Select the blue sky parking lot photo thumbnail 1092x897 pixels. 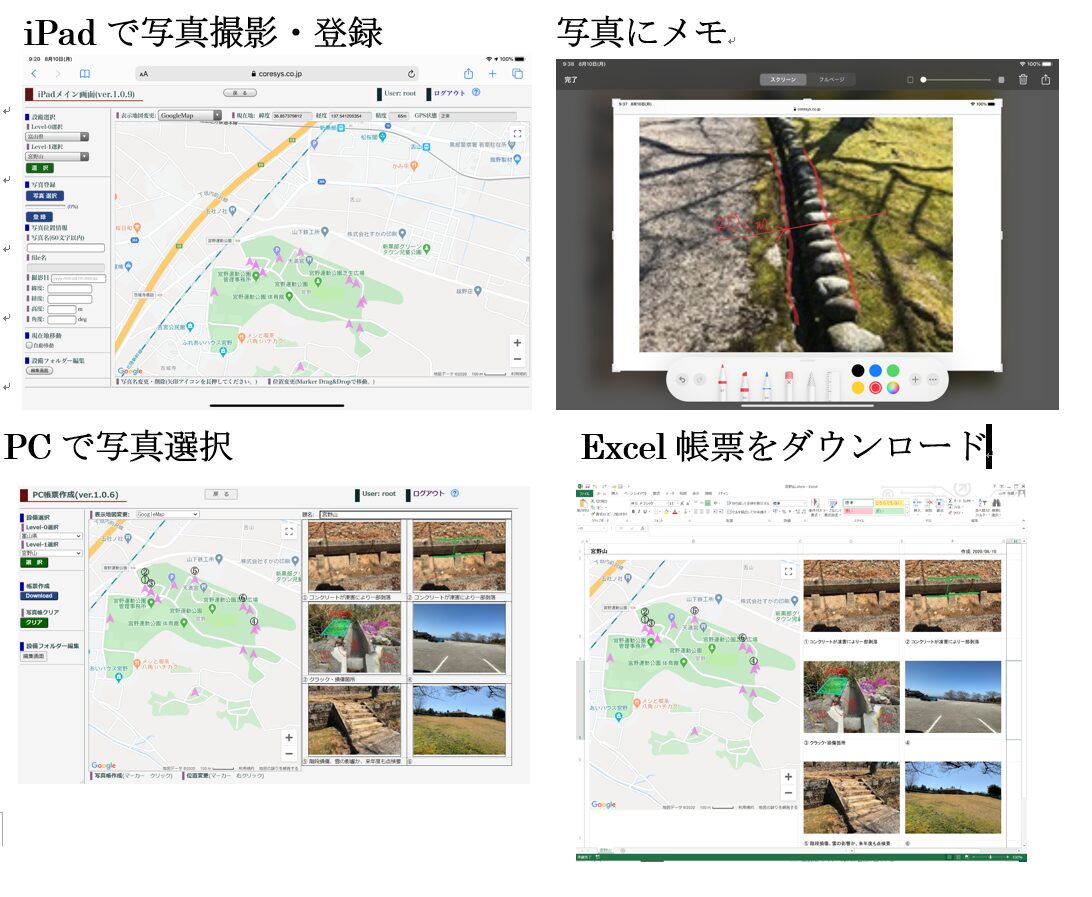pos(459,639)
